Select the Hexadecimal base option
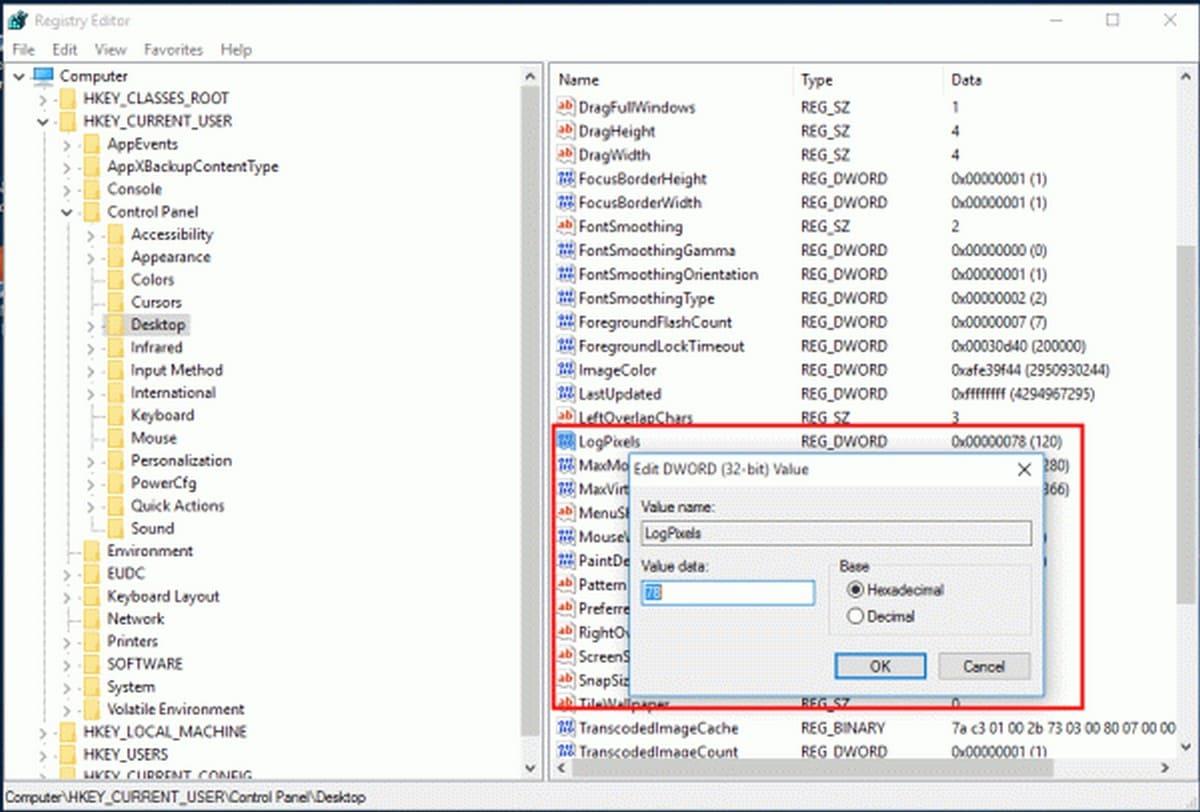1200x812 pixels. pyautogui.click(x=895, y=590)
